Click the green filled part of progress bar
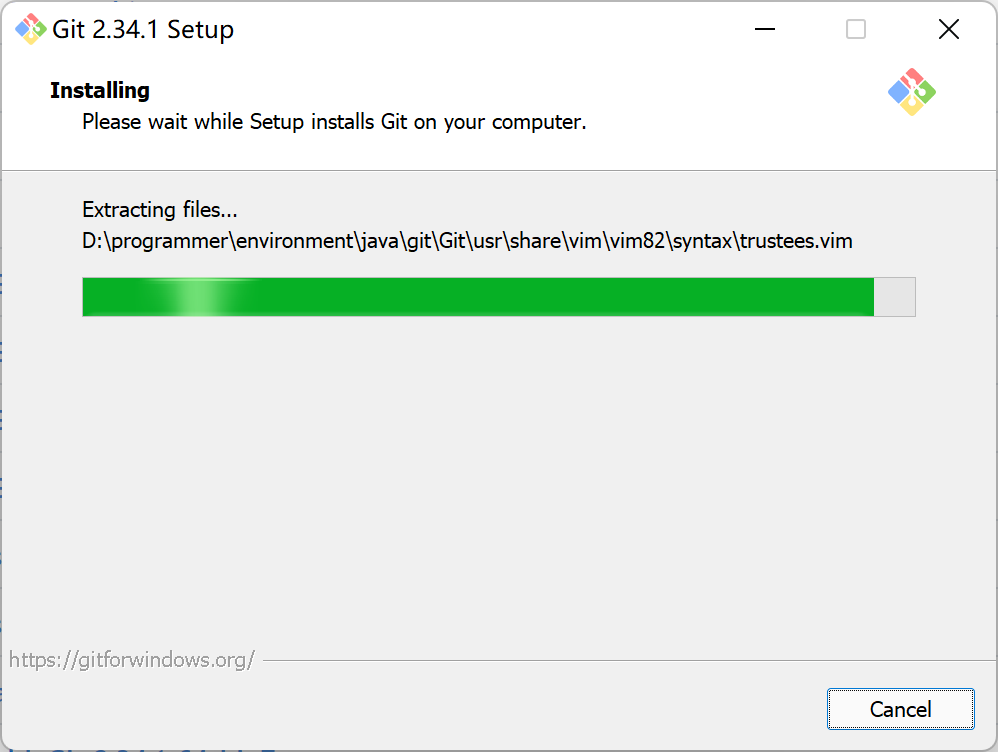Screen dimensions: 998x752 pos(478,297)
